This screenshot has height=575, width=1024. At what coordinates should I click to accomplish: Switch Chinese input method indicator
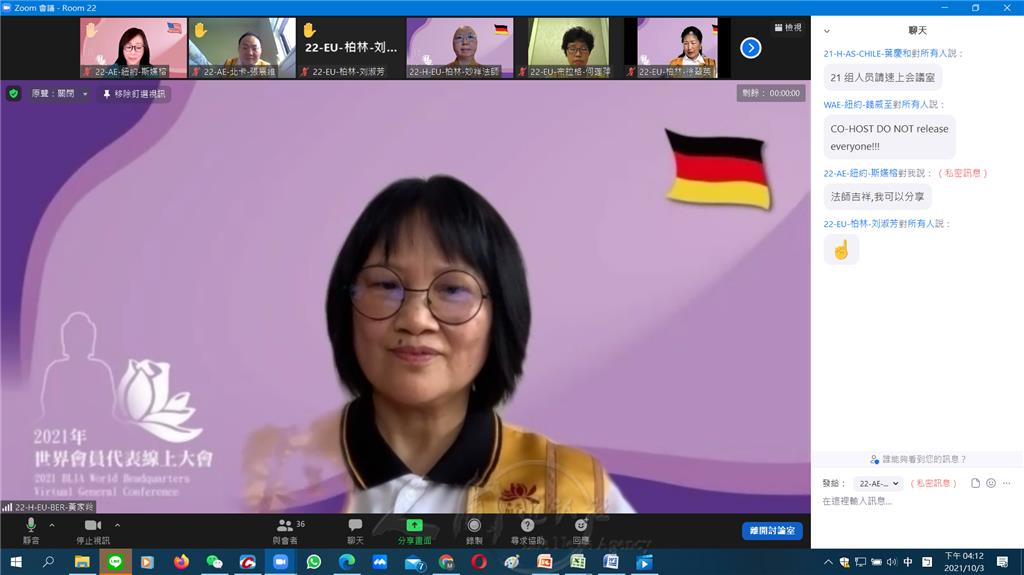[908, 562]
